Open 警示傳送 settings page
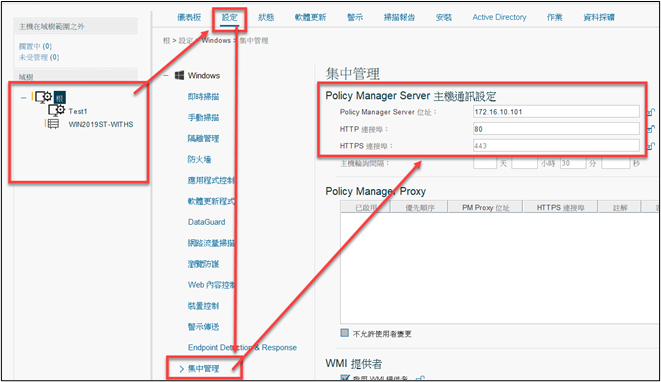Image resolution: width=661 pixels, height=382 pixels. click(x=203, y=326)
